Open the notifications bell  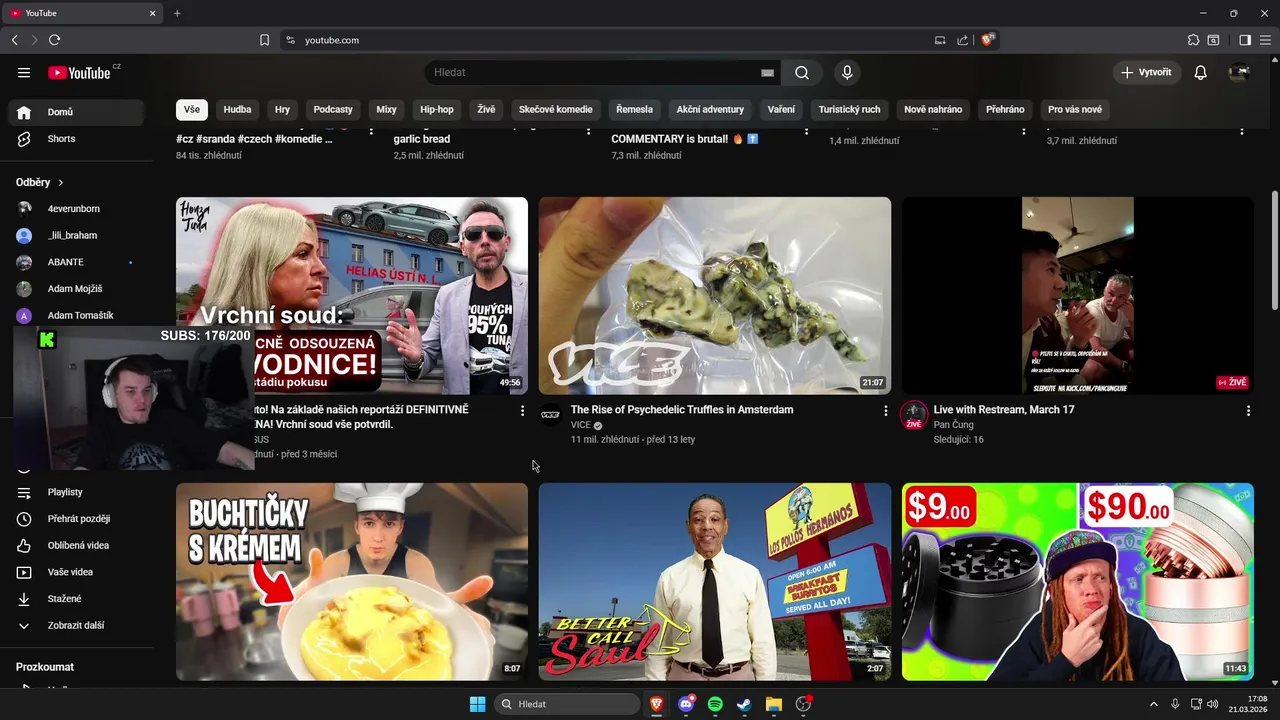pyautogui.click(x=1201, y=72)
